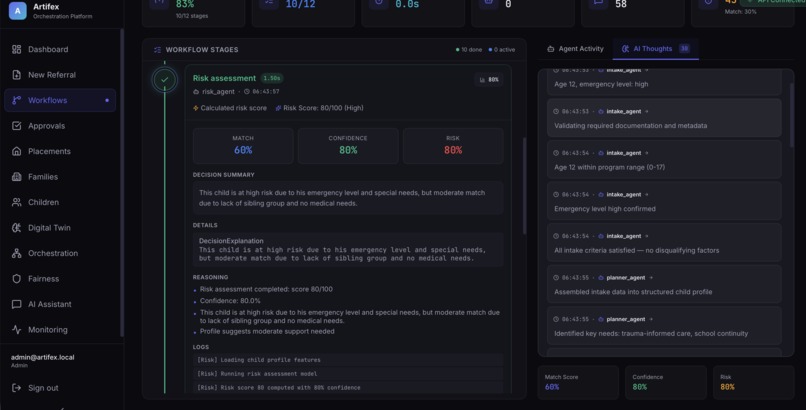The image size is (806, 410).
Task: Click the bot icon beside risk_agent
Action: point(196,92)
